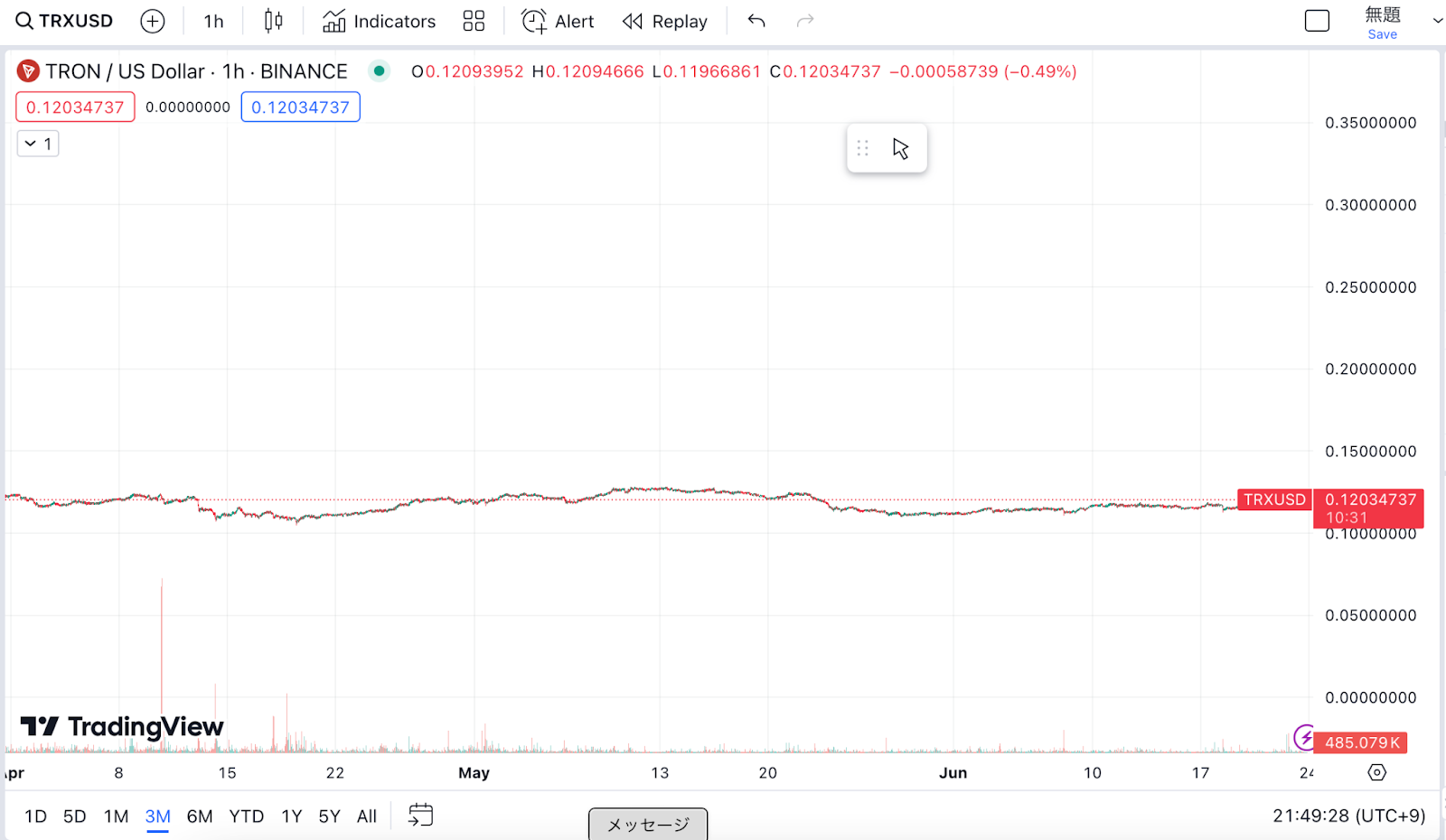1446x840 pixels.
Task: Click the 0.00000000 spread value
Action: [188, 107]
